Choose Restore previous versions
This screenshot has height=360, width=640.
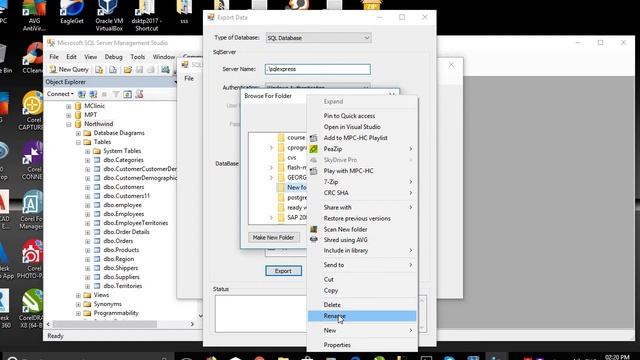coord(362,218)
